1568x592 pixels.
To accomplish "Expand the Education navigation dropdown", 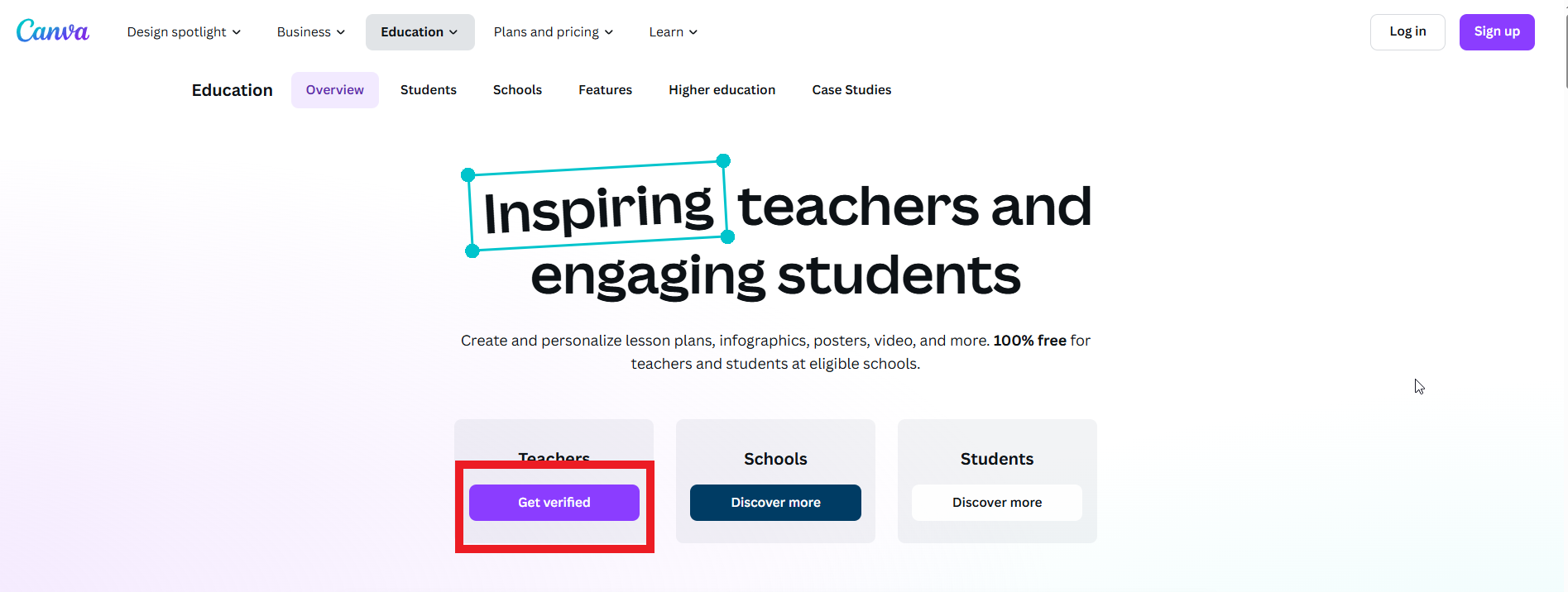I will point(420,32).
